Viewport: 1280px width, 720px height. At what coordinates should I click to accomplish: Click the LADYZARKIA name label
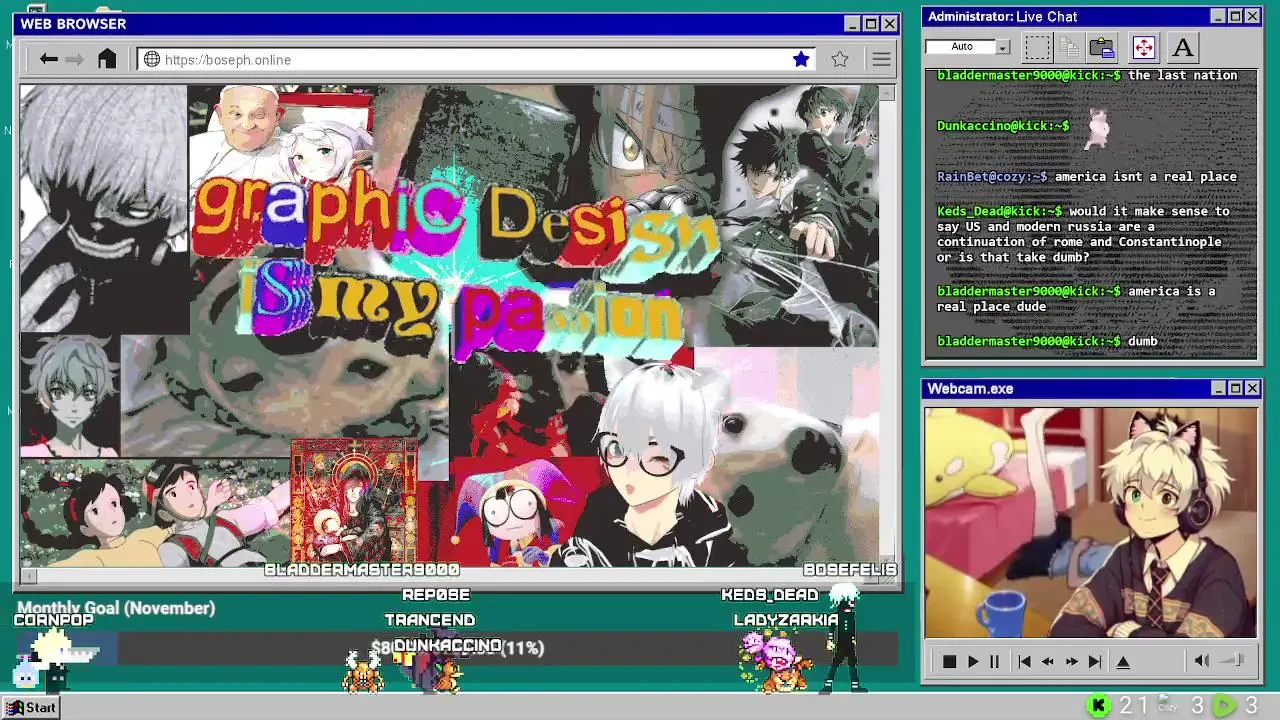click(x=786, y=620)
